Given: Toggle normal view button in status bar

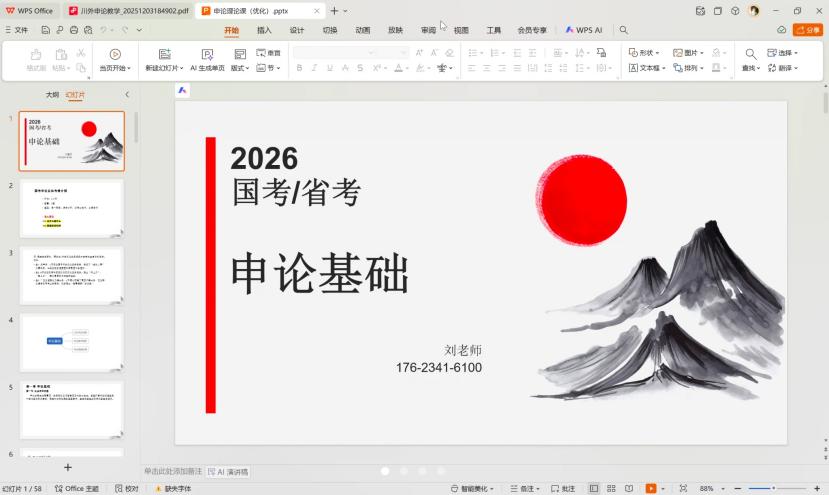Looking at the screenshot, I should pyautogui.click(x=594, y=489).
